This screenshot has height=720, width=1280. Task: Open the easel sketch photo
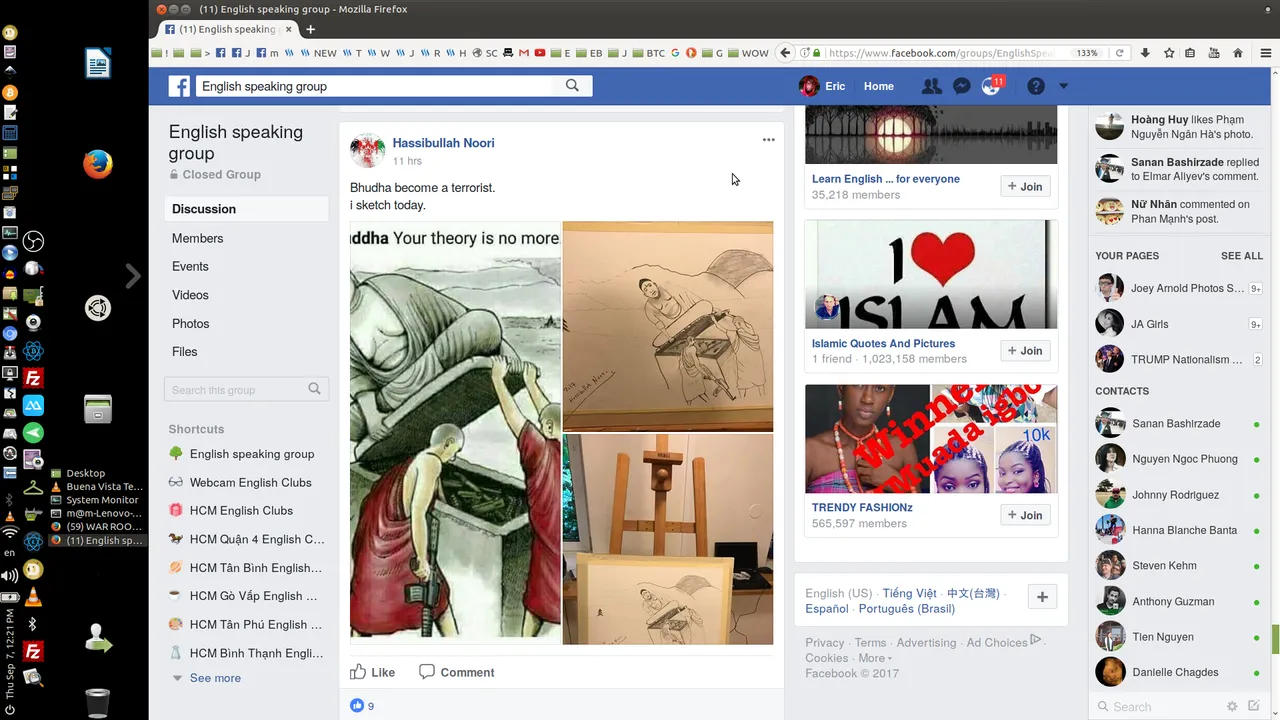coord(668,539)
